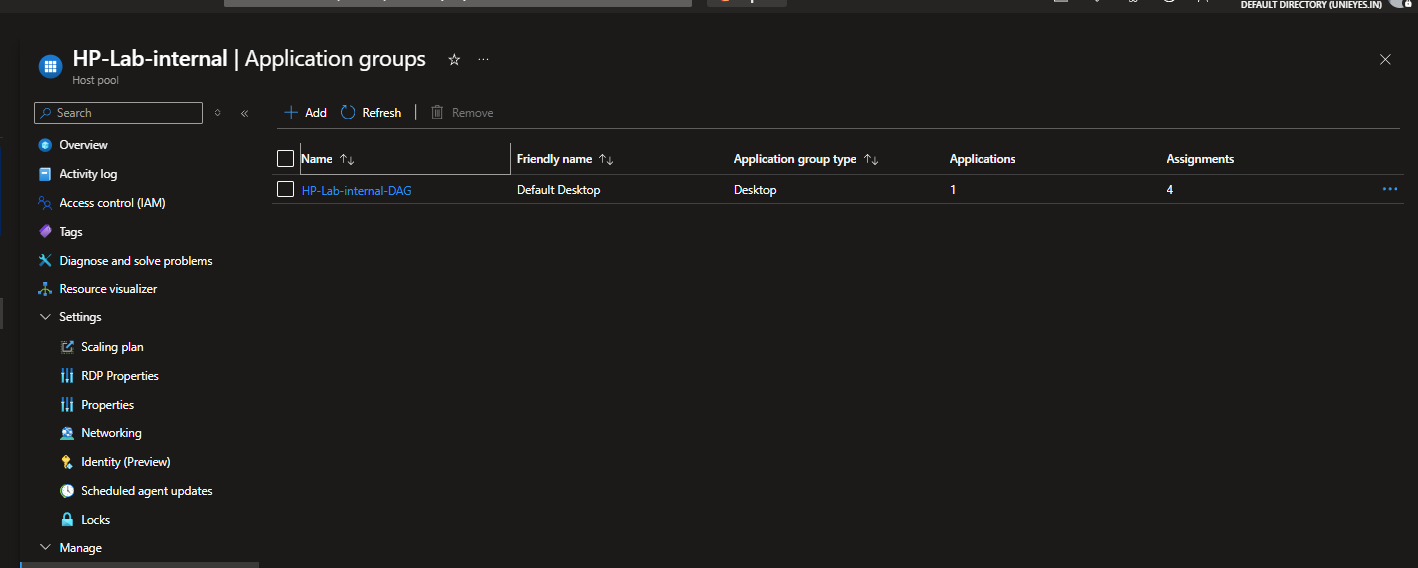Image resolution: width=1418 pixels, height=568 pixels.
Task: Favorite this page with the star icon
Action: (x=454, y=60)
